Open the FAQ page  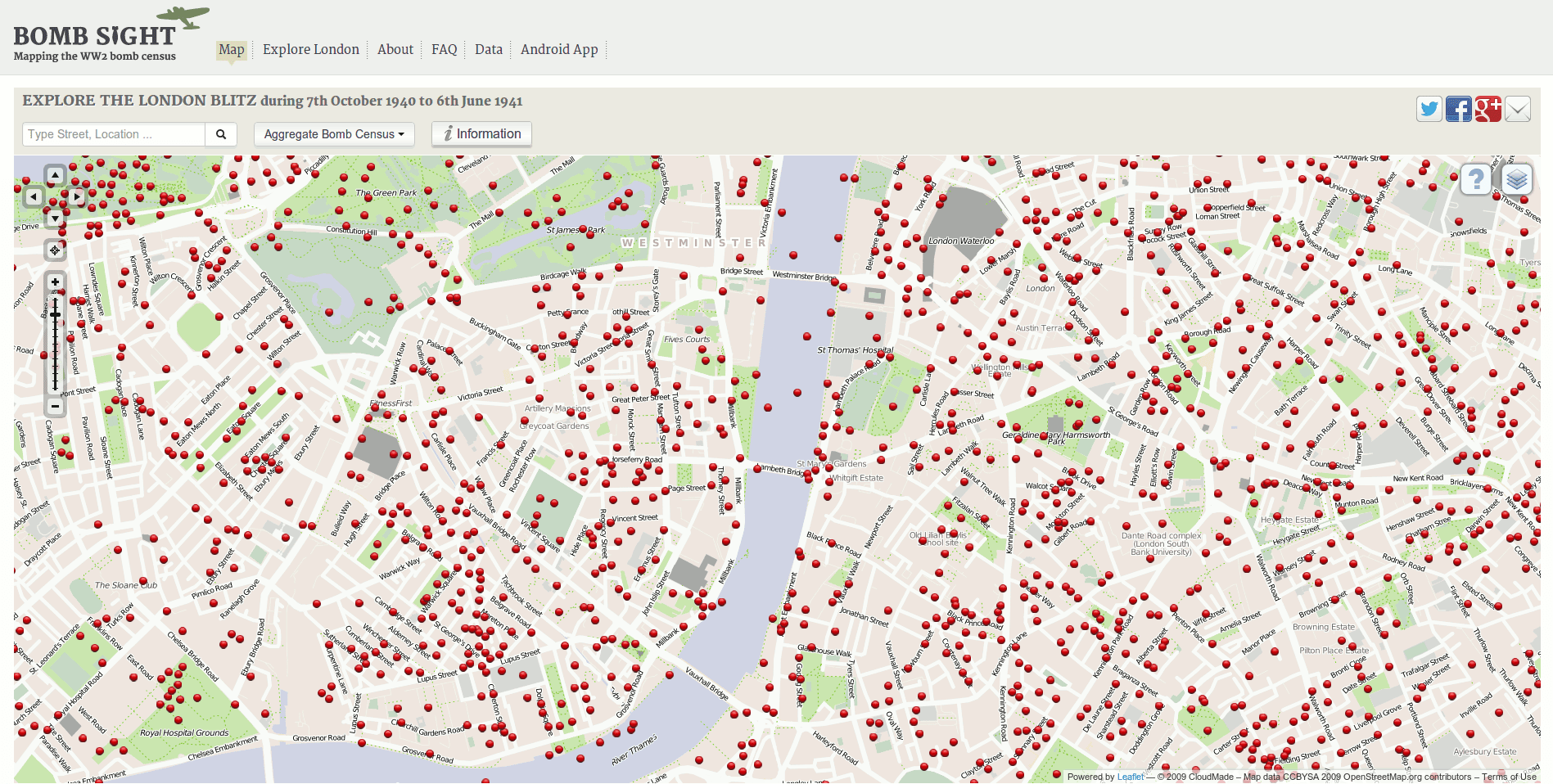[x=445, y=49]
